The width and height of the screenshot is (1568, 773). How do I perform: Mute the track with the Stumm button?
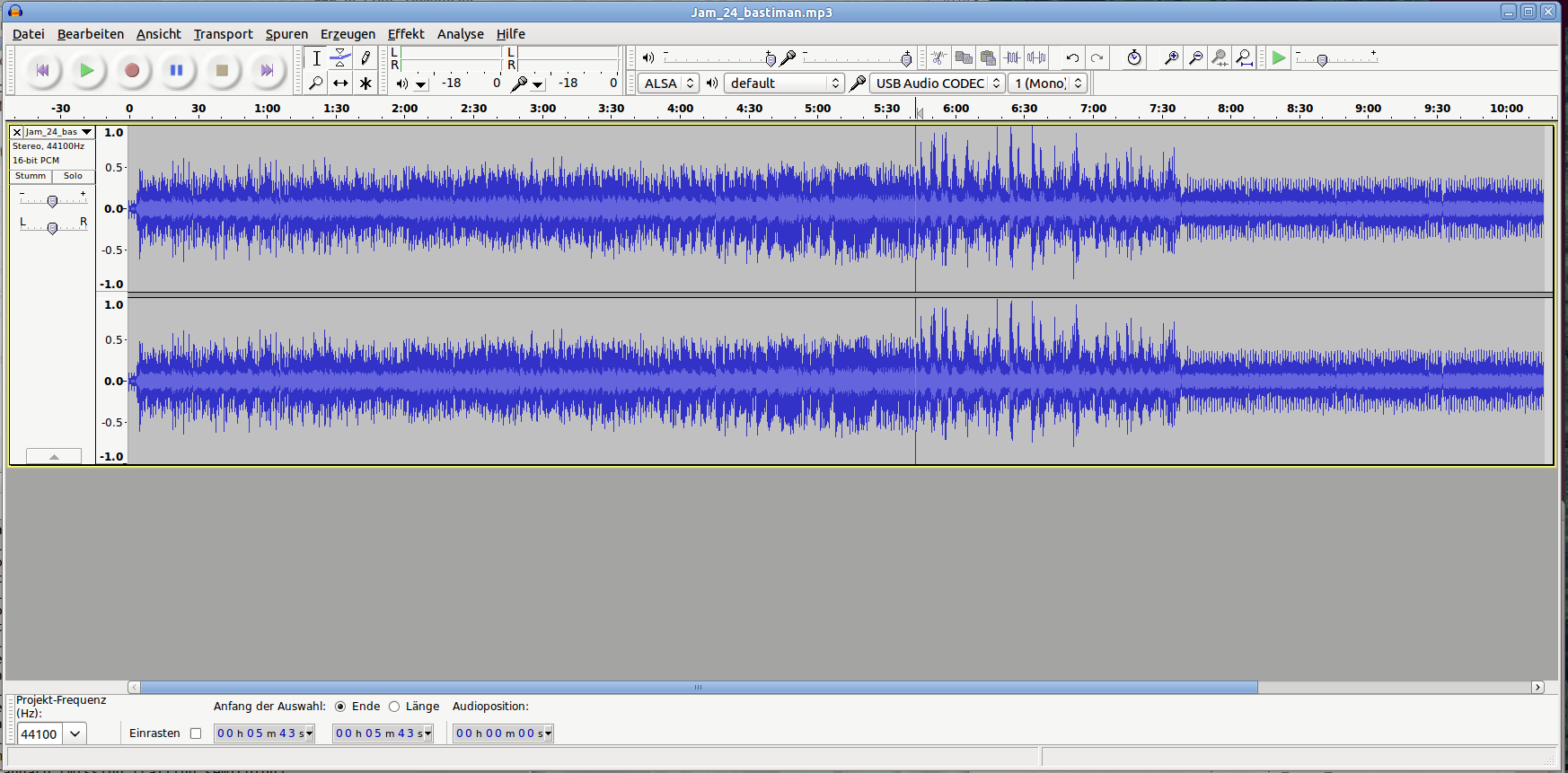pyautogui.click(x=31, y=176)
